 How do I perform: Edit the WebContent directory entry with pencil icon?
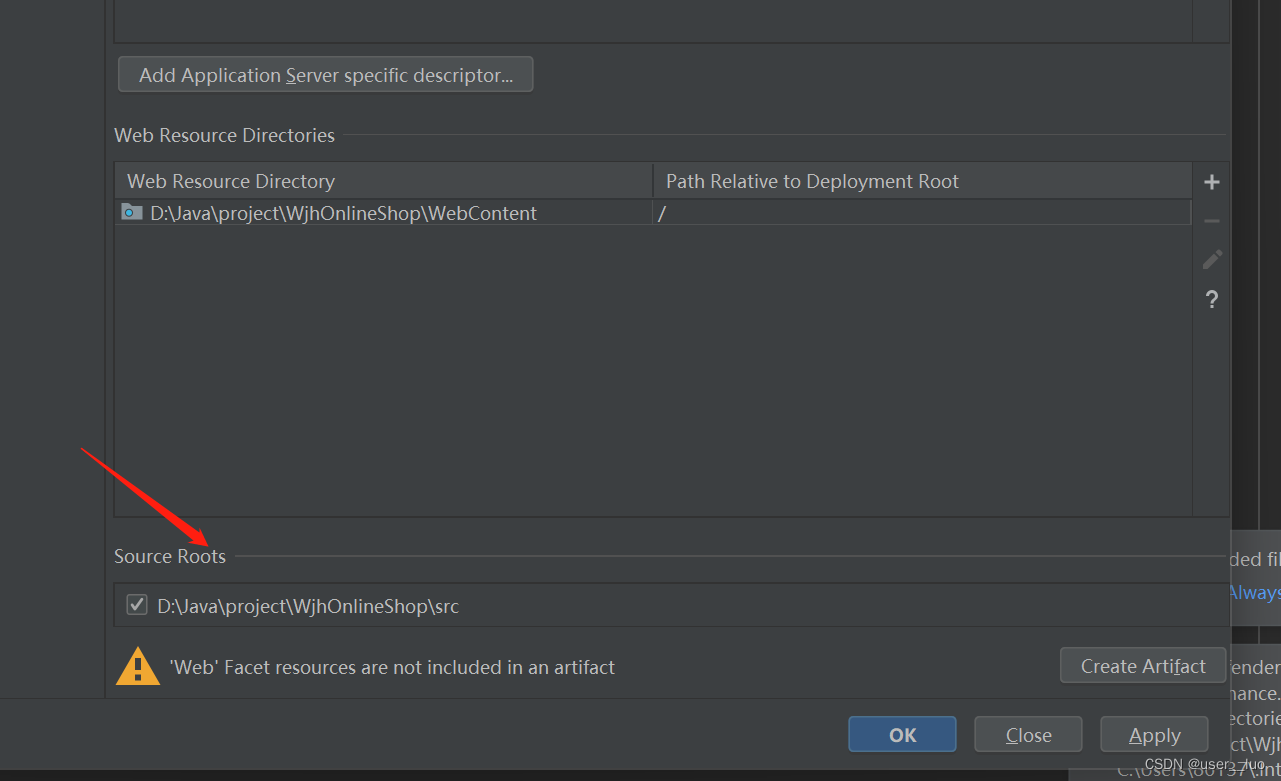tap(1211, 259)
